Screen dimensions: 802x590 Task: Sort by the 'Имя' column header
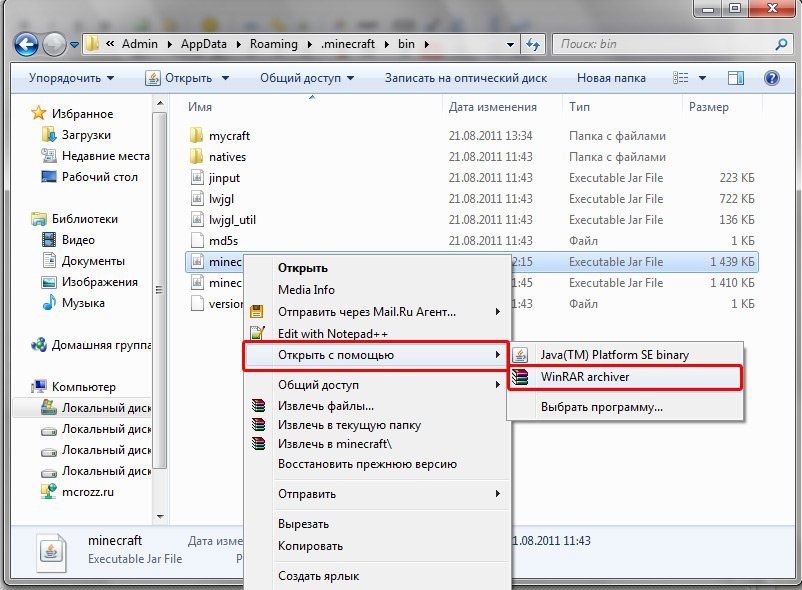[x=200, y=107]
